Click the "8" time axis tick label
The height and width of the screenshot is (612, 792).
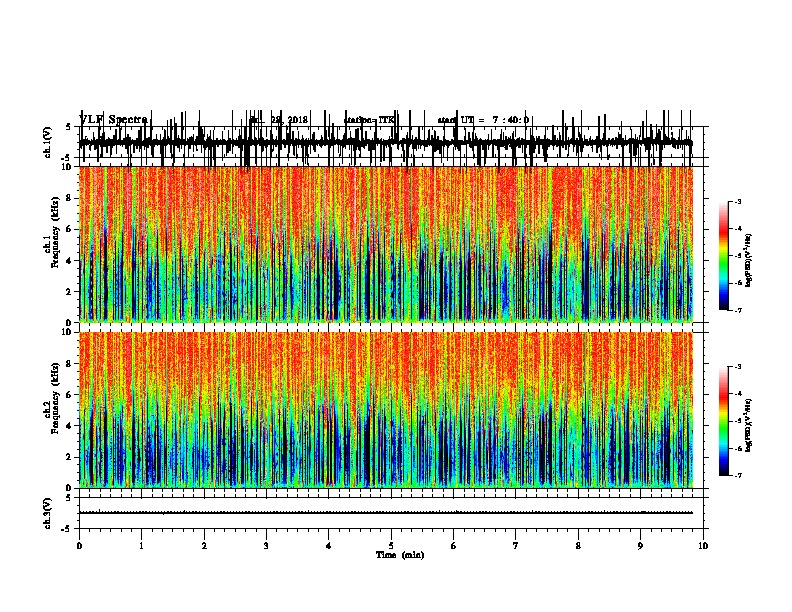[578, 546]
